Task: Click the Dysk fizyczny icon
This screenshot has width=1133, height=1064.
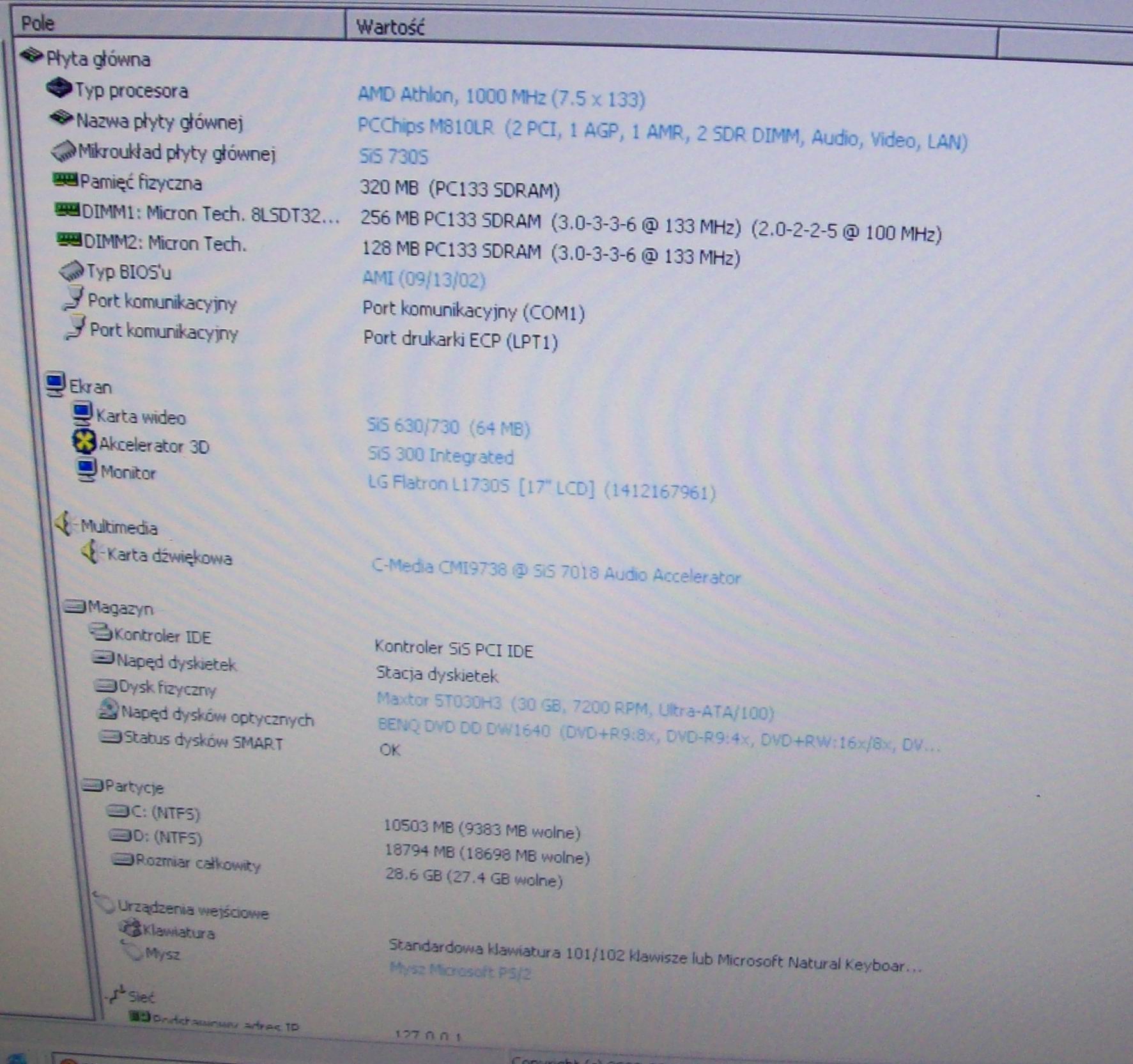Action: pyautogui.click(x=105, y=686)
